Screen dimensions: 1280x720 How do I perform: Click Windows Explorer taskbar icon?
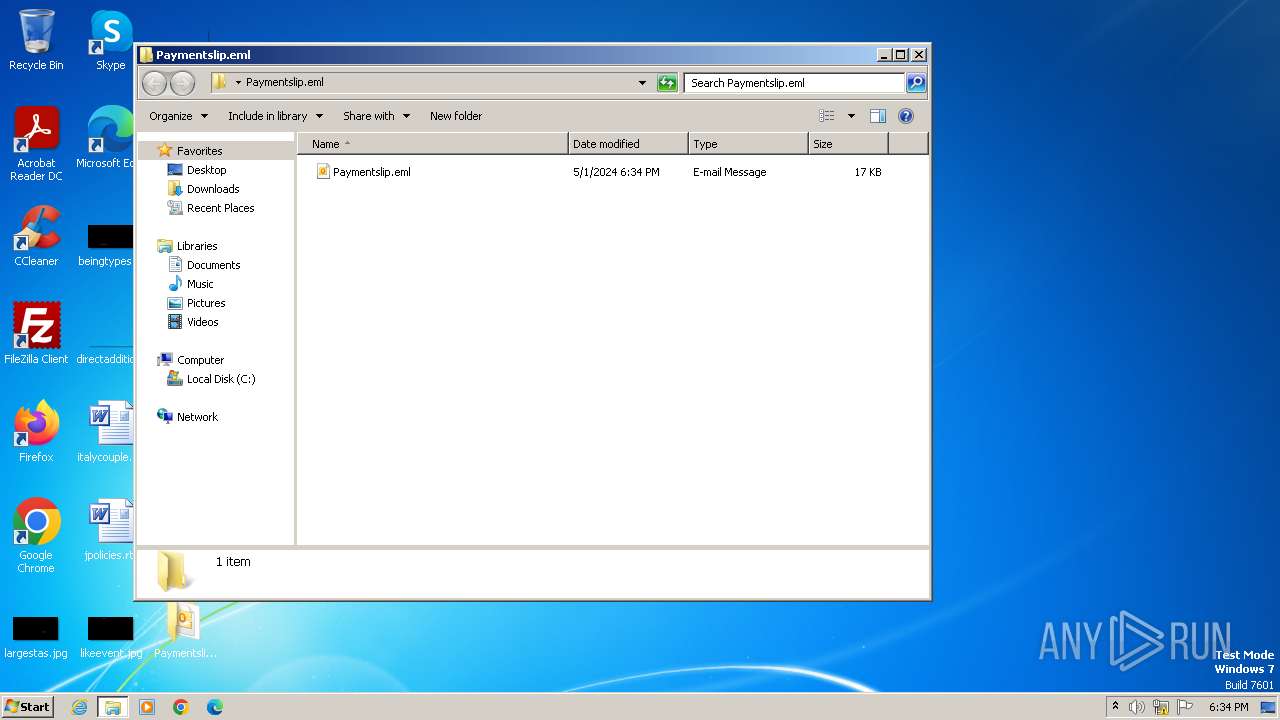[x=113, y=707]
